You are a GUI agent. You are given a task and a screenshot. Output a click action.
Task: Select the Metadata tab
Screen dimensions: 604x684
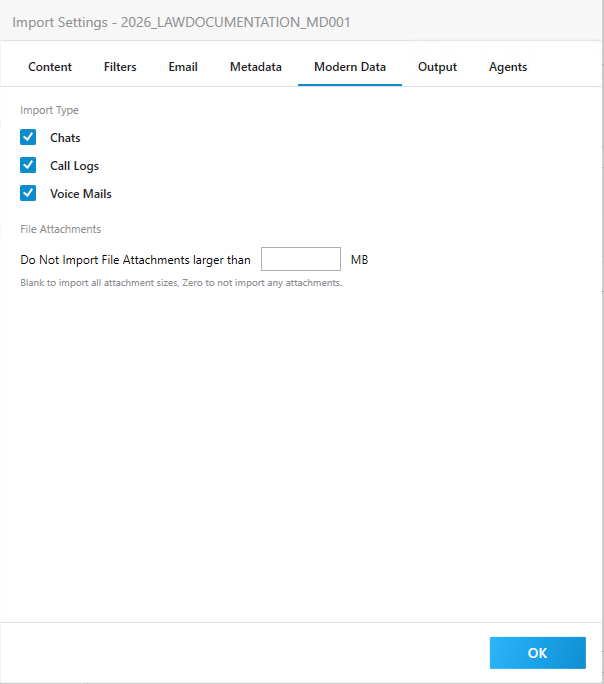256,67
